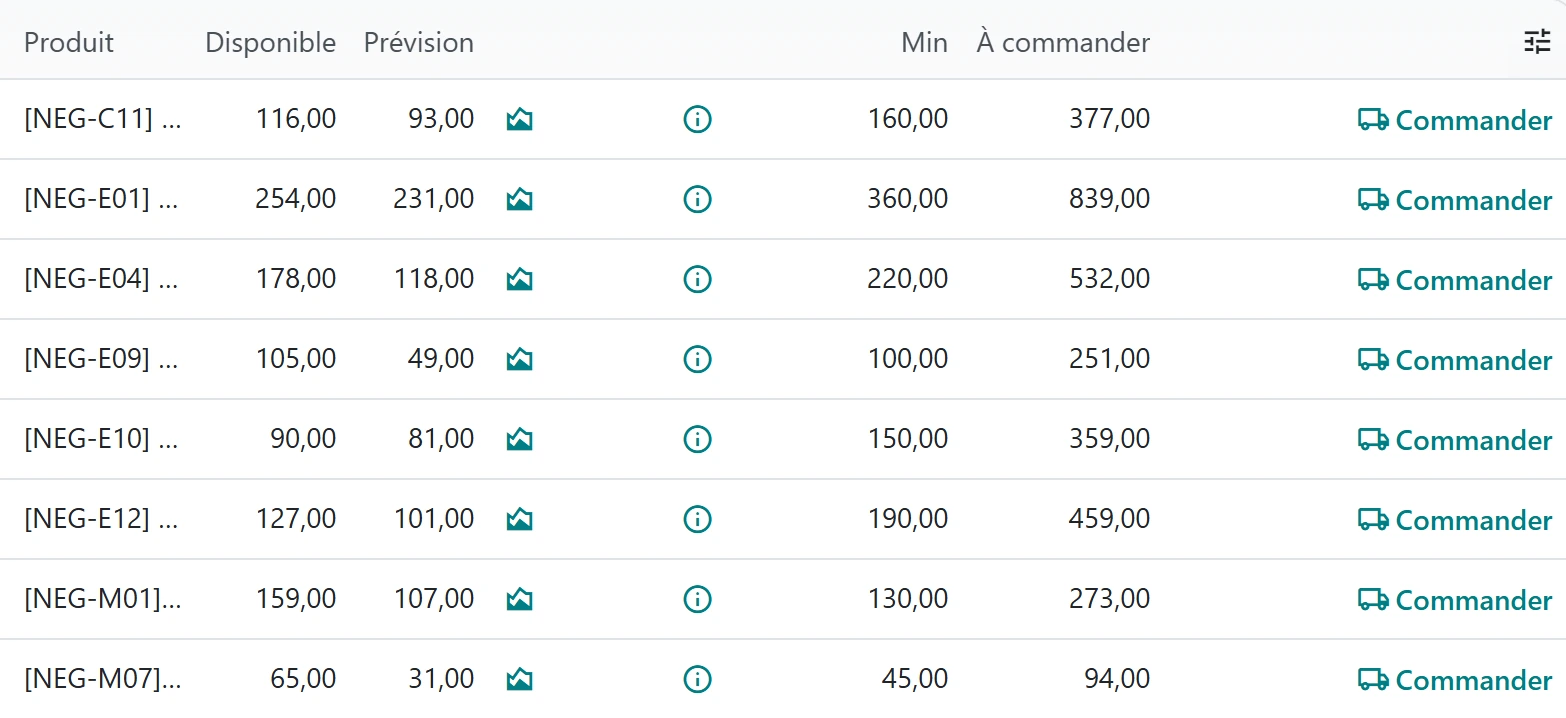Open forecast chart for NEG-E04

[519, 280]
